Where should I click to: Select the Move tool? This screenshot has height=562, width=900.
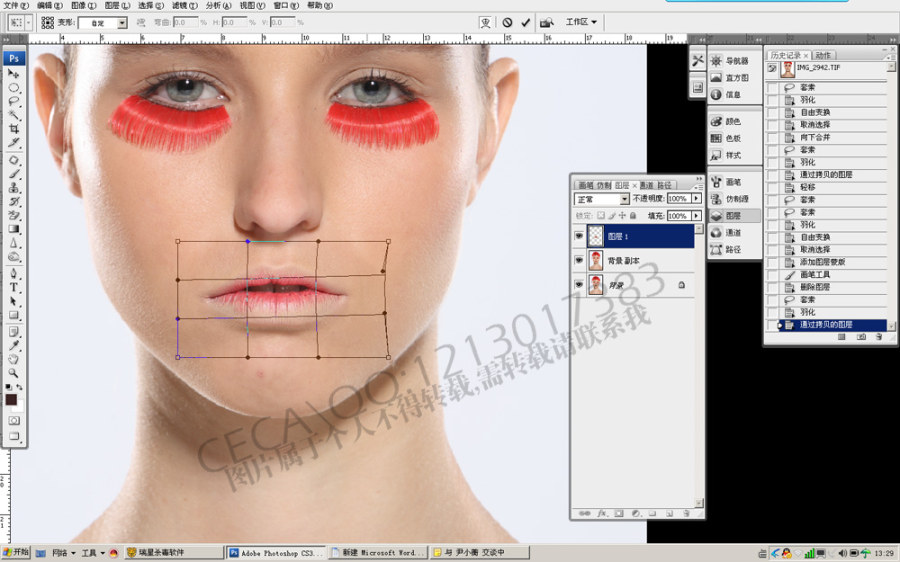tap(14, 74)
